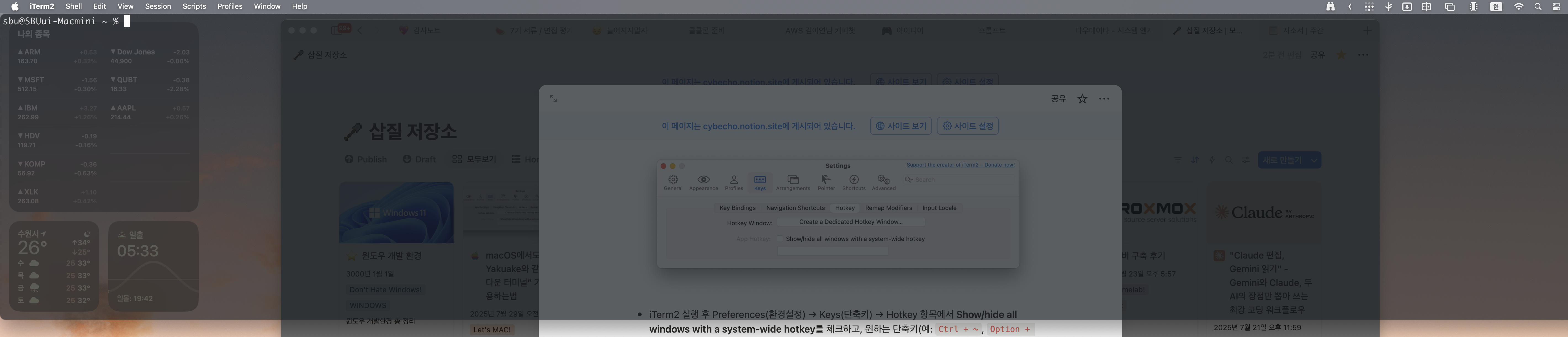Open the Windows 11 card thumbnail

[396, 213]
